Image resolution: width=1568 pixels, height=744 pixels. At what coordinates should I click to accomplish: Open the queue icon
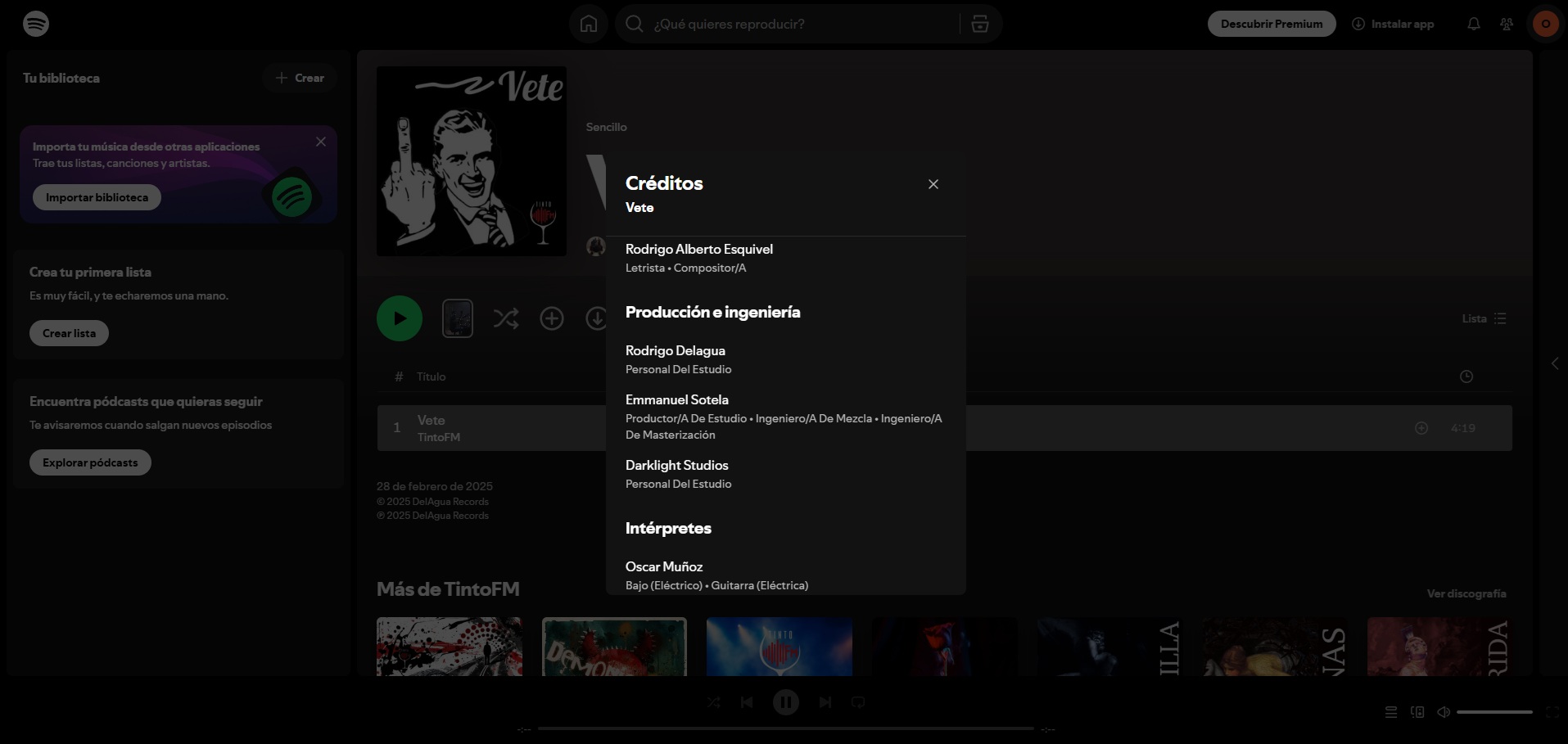pos(1391,712)
